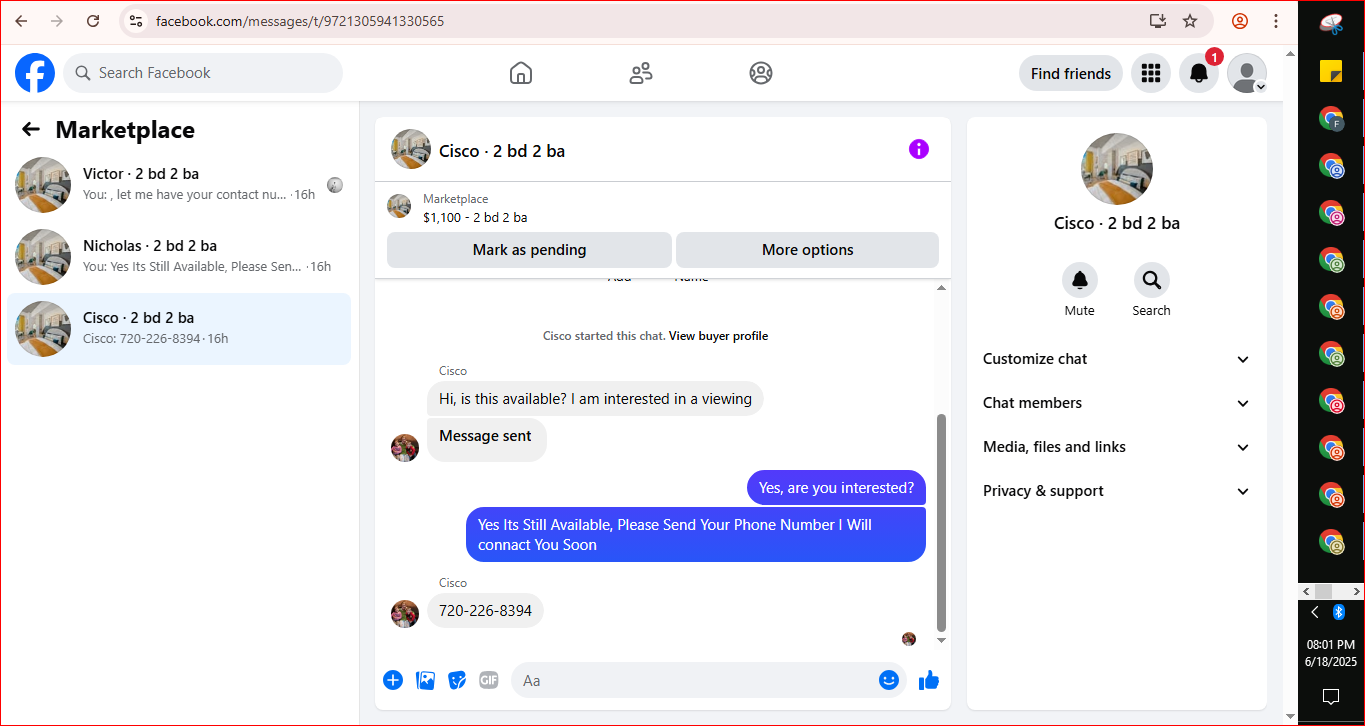Open the Windows notification center icon
Viewport: 1365px width, 726px height.
(x=1331, y=696)
